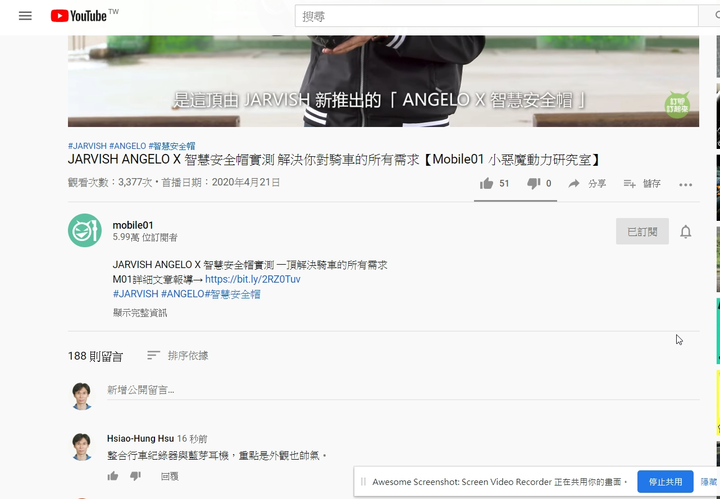Image resolution: width=720 pixels, height=499 pixels.
Task: Open #ANGELO hashtag above the title
Action: click(x=128, y=146)
